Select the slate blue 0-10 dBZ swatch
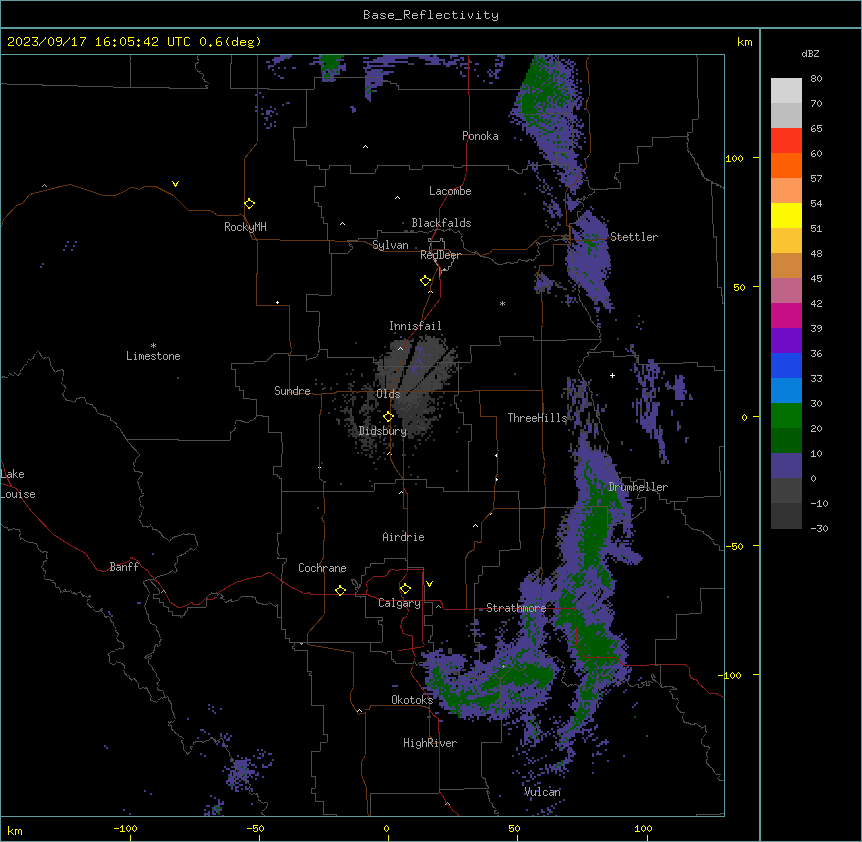This screenshot has width=862, height=842. coord(786,466)
